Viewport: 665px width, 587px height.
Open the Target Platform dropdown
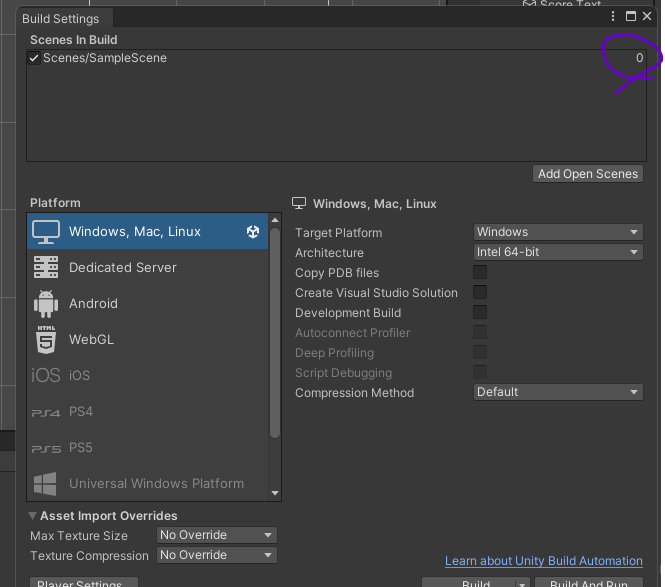point(558,232)
